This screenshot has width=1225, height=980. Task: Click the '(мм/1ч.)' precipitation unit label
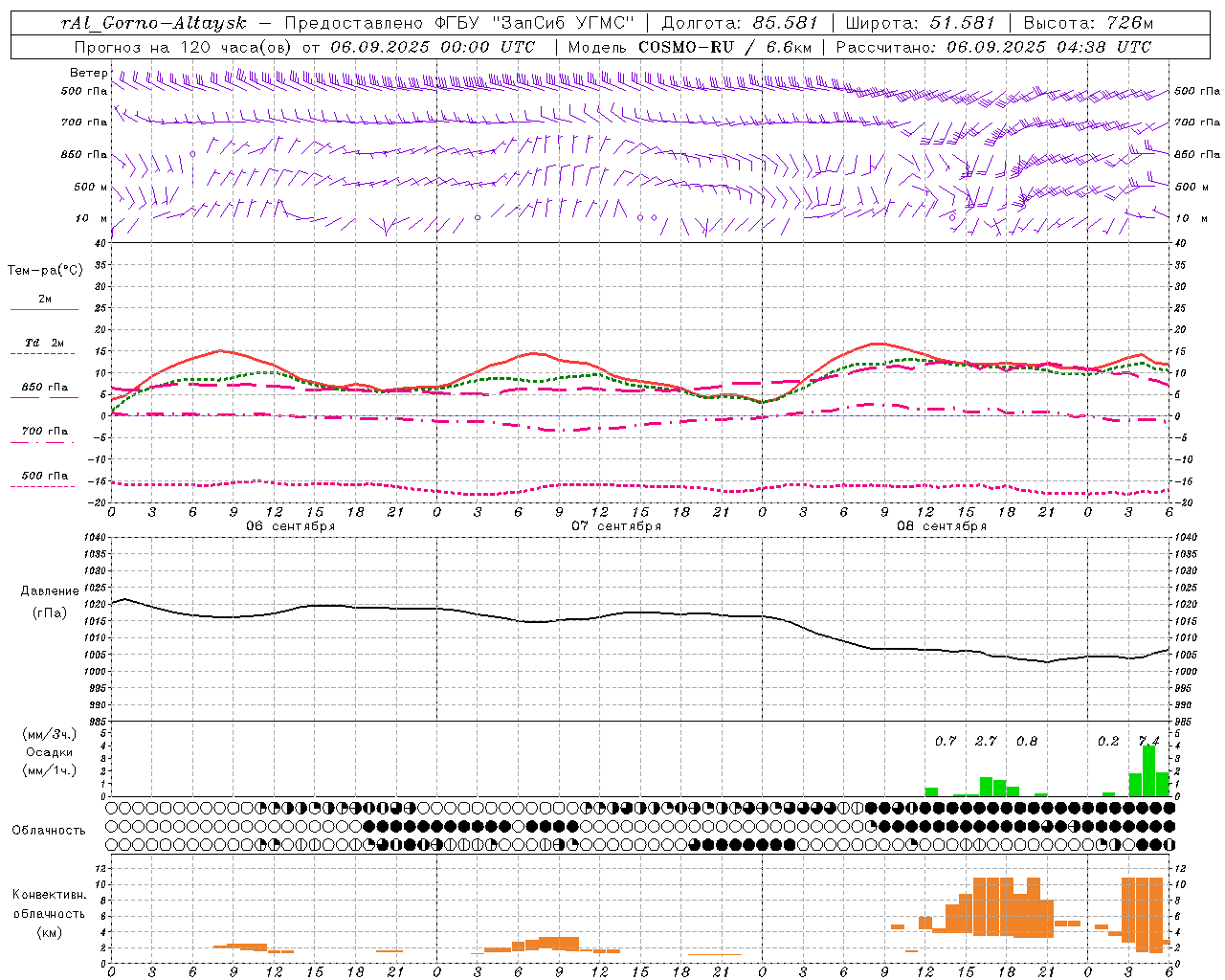pyautogui.click(x=50, y=770)
